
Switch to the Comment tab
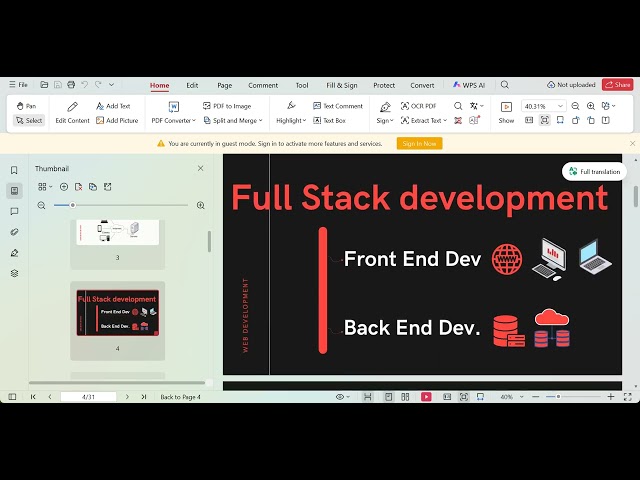pyautogui.click(x=263, y=85)
